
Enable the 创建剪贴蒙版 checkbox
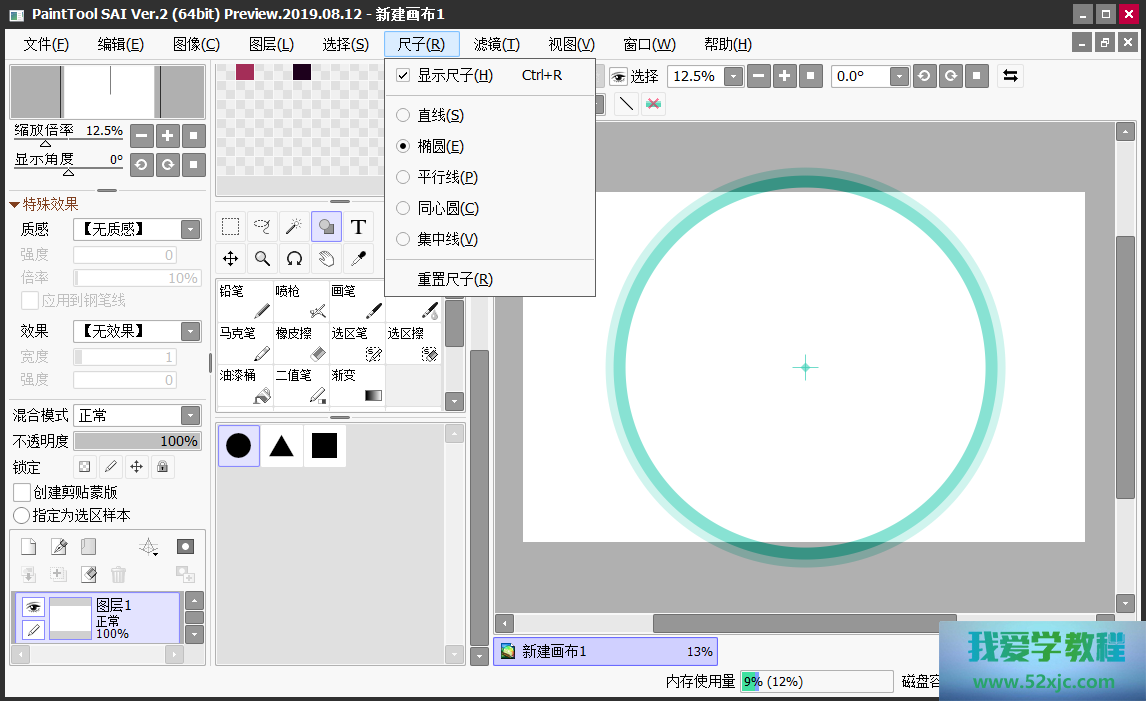(x=22, y=492)
